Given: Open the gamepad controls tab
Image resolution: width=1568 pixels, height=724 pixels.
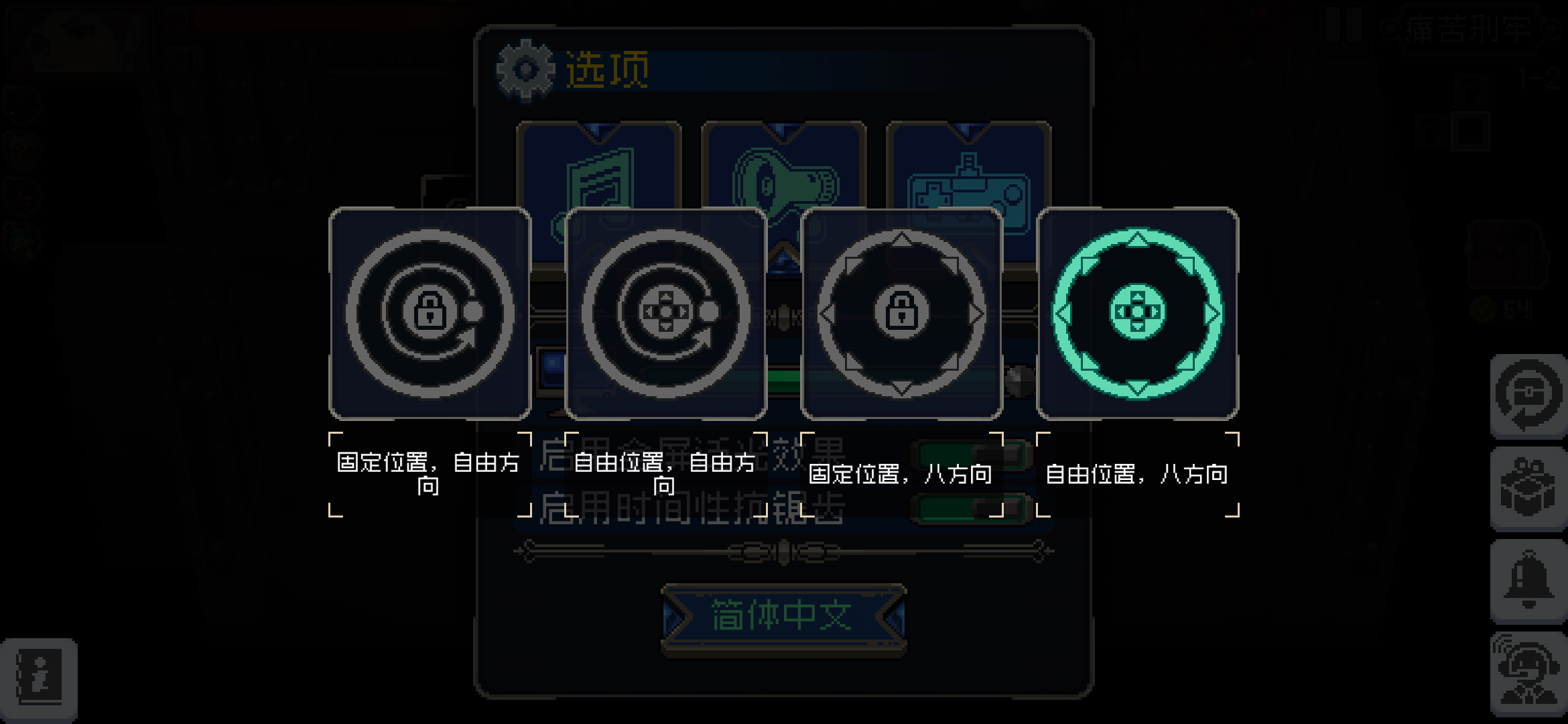Looking at the screenshot, I should (x=968, y=165).
